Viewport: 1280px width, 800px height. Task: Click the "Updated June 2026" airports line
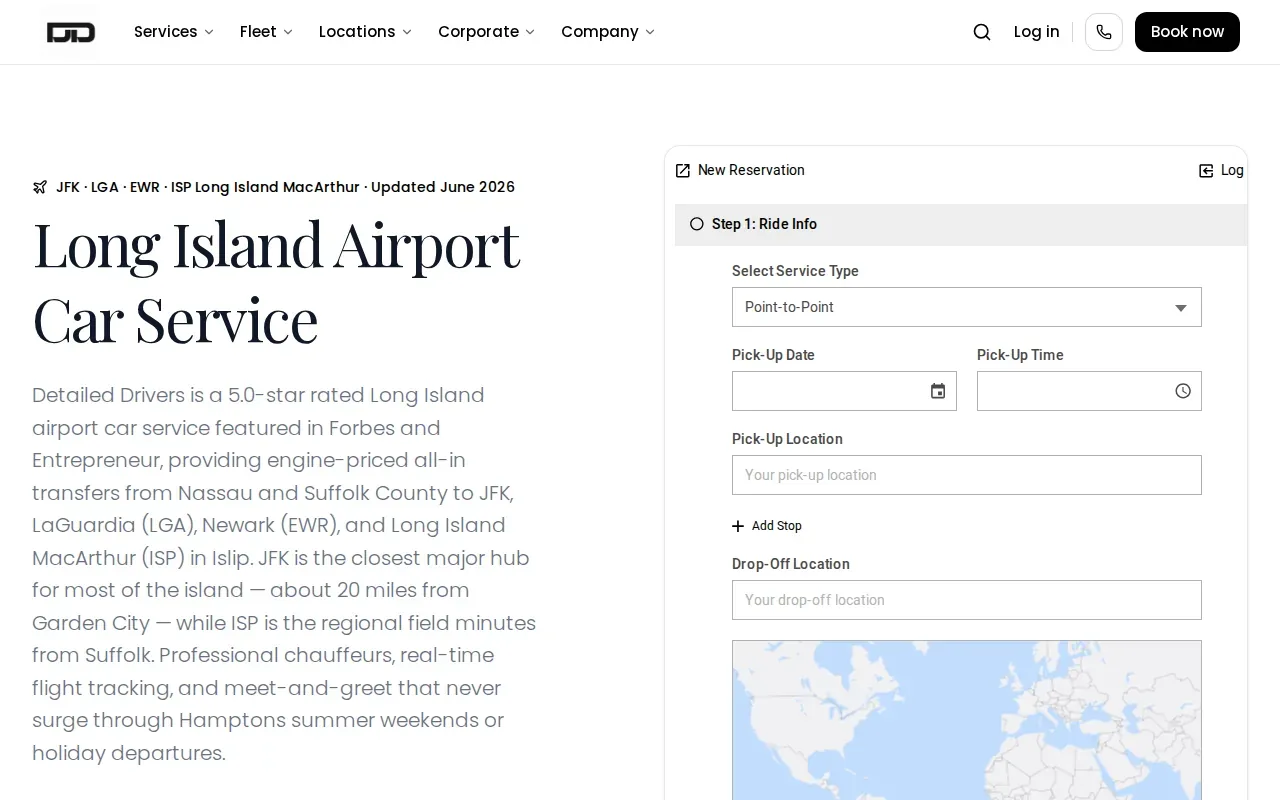tap(285, 187)
